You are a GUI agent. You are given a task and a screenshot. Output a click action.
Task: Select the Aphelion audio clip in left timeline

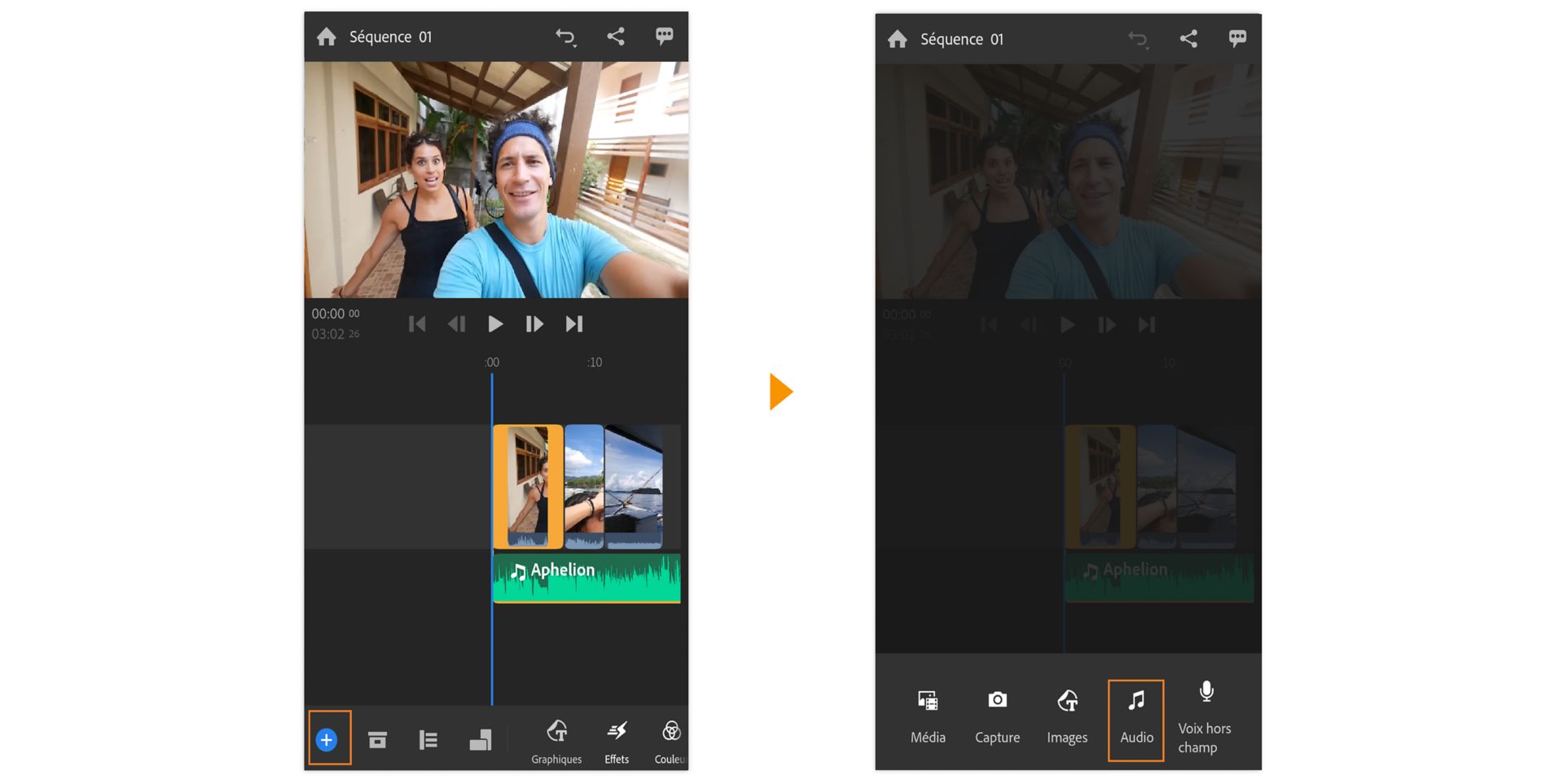pyautogui.click(x=586, y=578)
